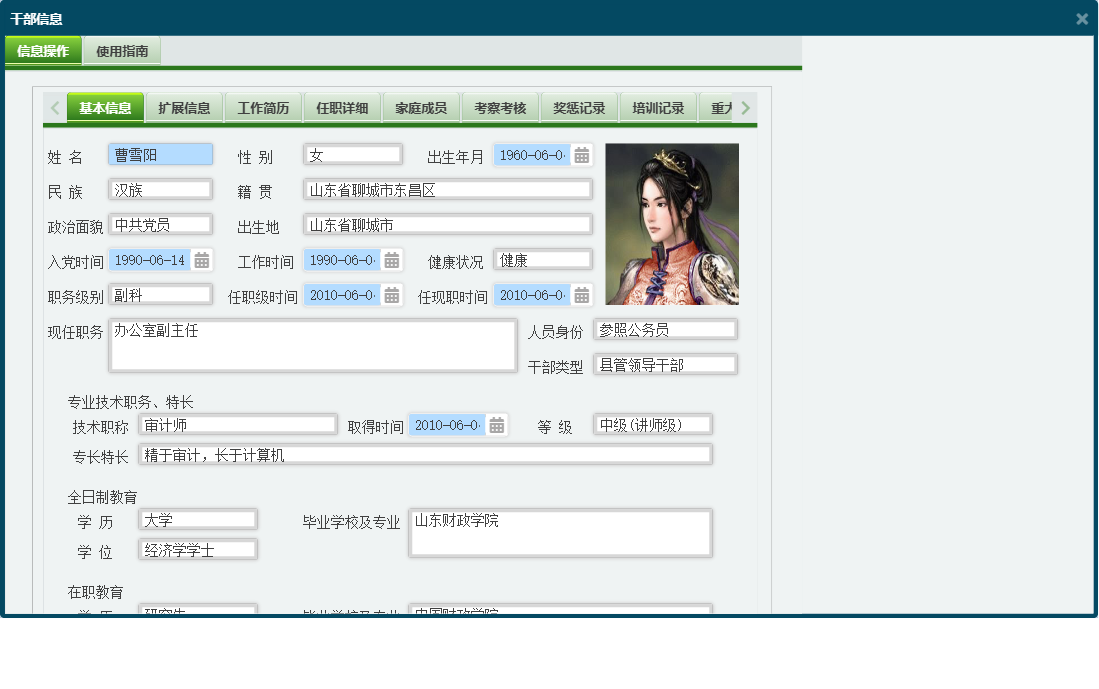Image resolution: width=1099 pixels, height=689 pixels.
Task: Switch to the 扩展信息 tab
Action: (x=183, y=107)
